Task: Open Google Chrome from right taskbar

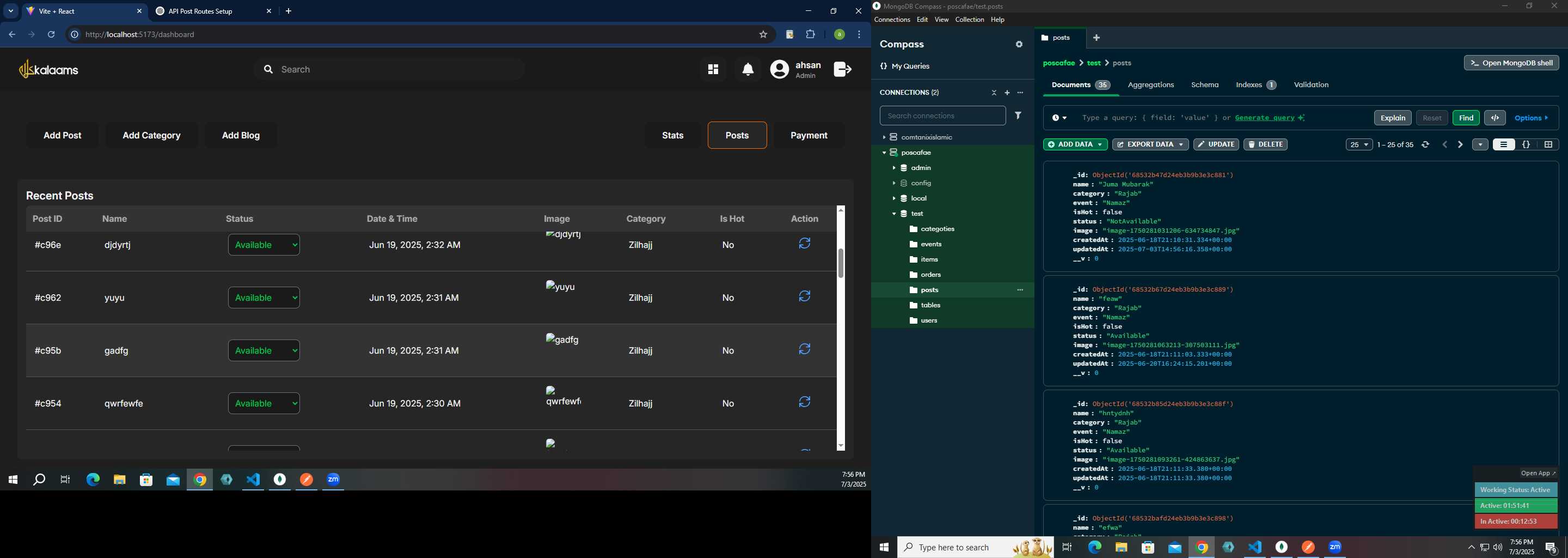Action: (x=1202, y=548)
